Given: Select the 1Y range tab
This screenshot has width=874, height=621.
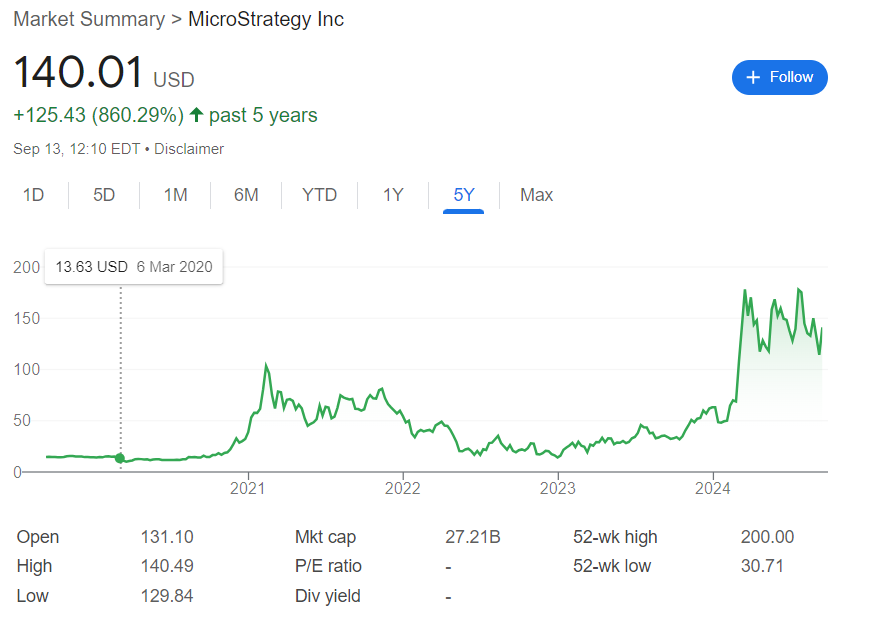Looking at the screenshot, I should point(393,195).
